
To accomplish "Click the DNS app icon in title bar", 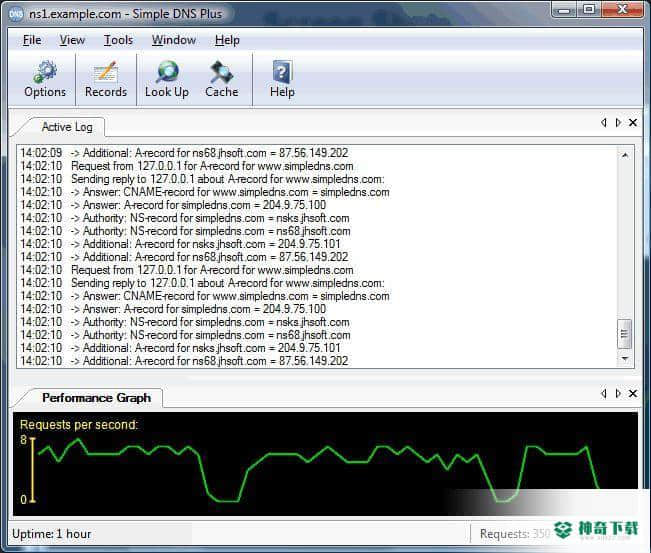I will point(16,14).
